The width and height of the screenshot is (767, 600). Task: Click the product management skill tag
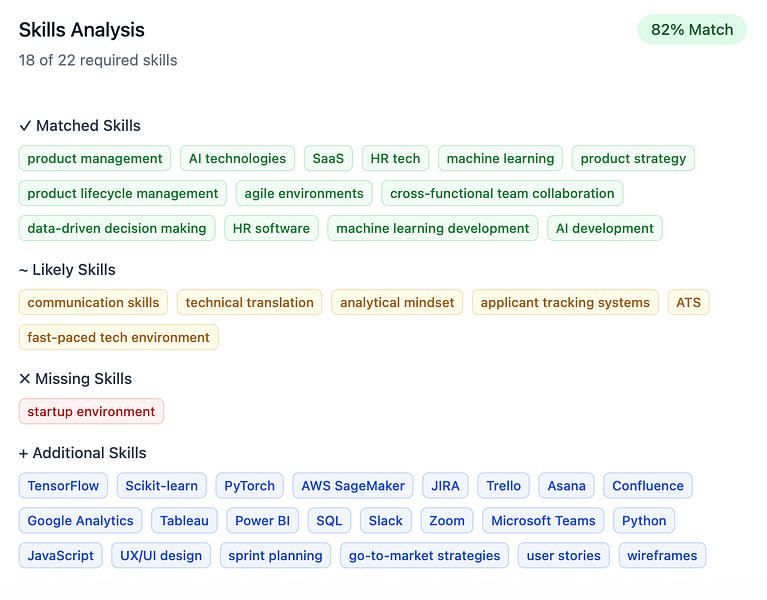click(95, 158)
